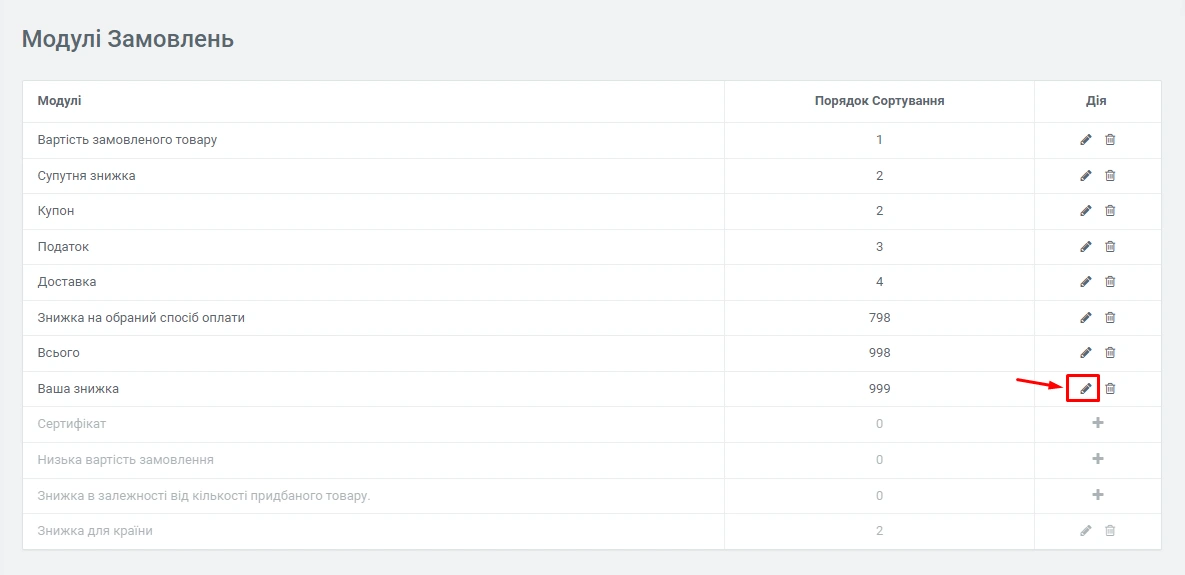Click pencil icon for Купон row
Viewport: 1185px width, 575px height.
tap(1086, 211)
